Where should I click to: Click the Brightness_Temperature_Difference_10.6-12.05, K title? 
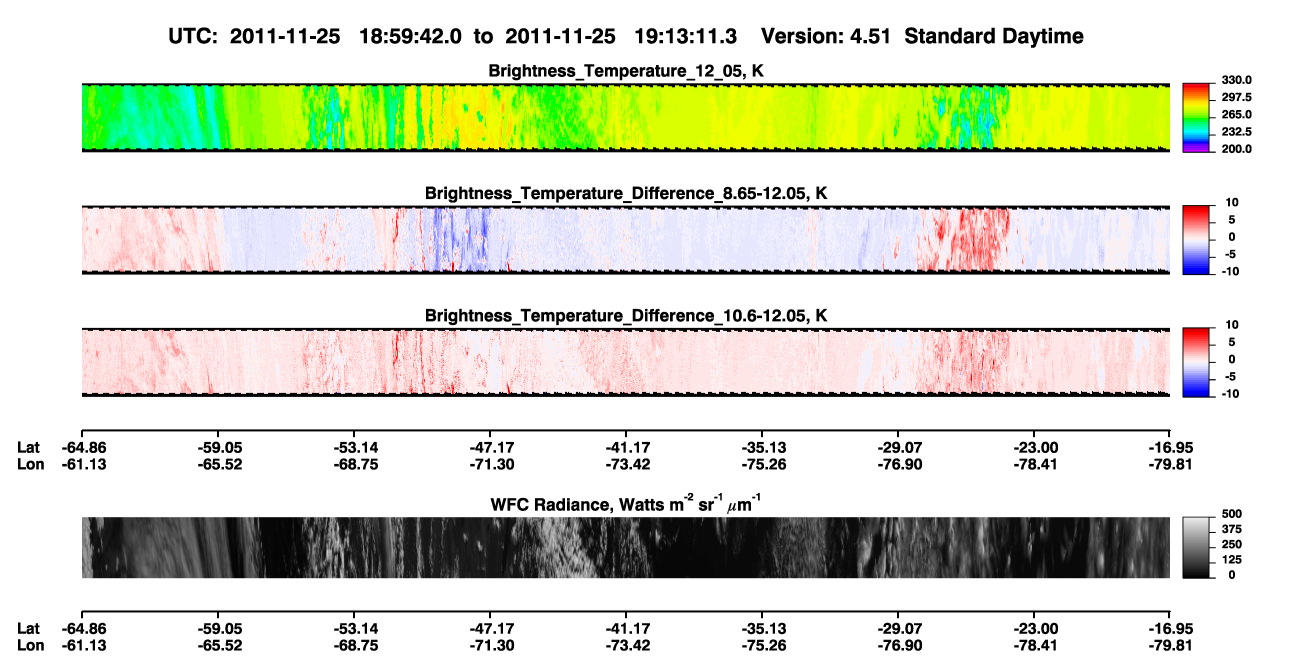626,315
